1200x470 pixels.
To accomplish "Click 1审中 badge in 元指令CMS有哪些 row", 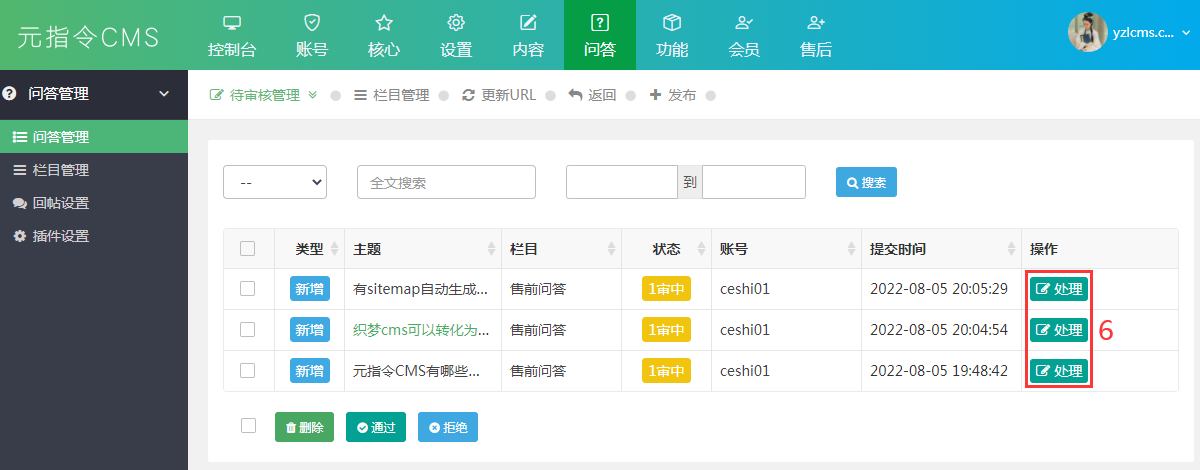I will point(666,371).
